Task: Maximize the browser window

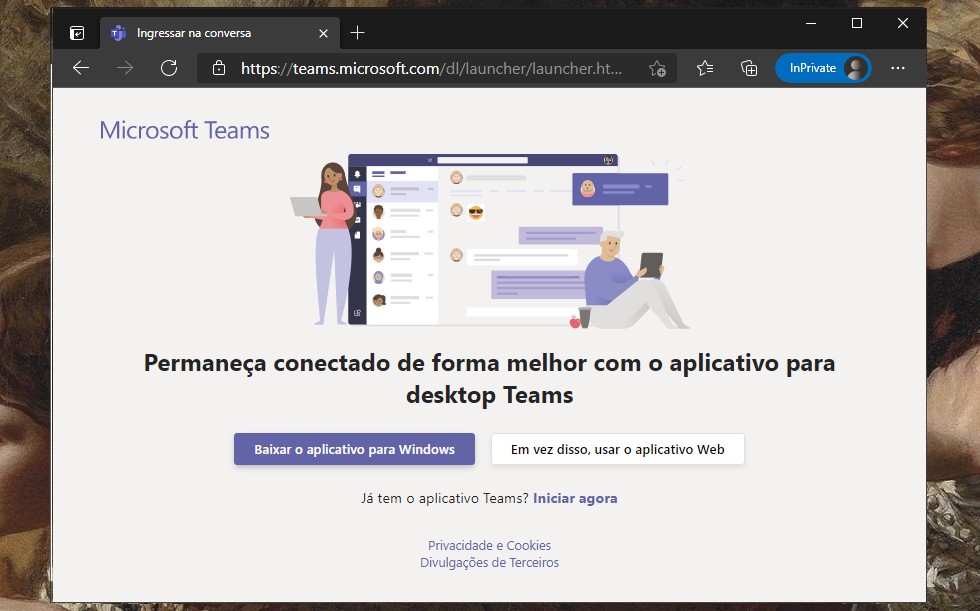Action: click(x=856, y=23)
